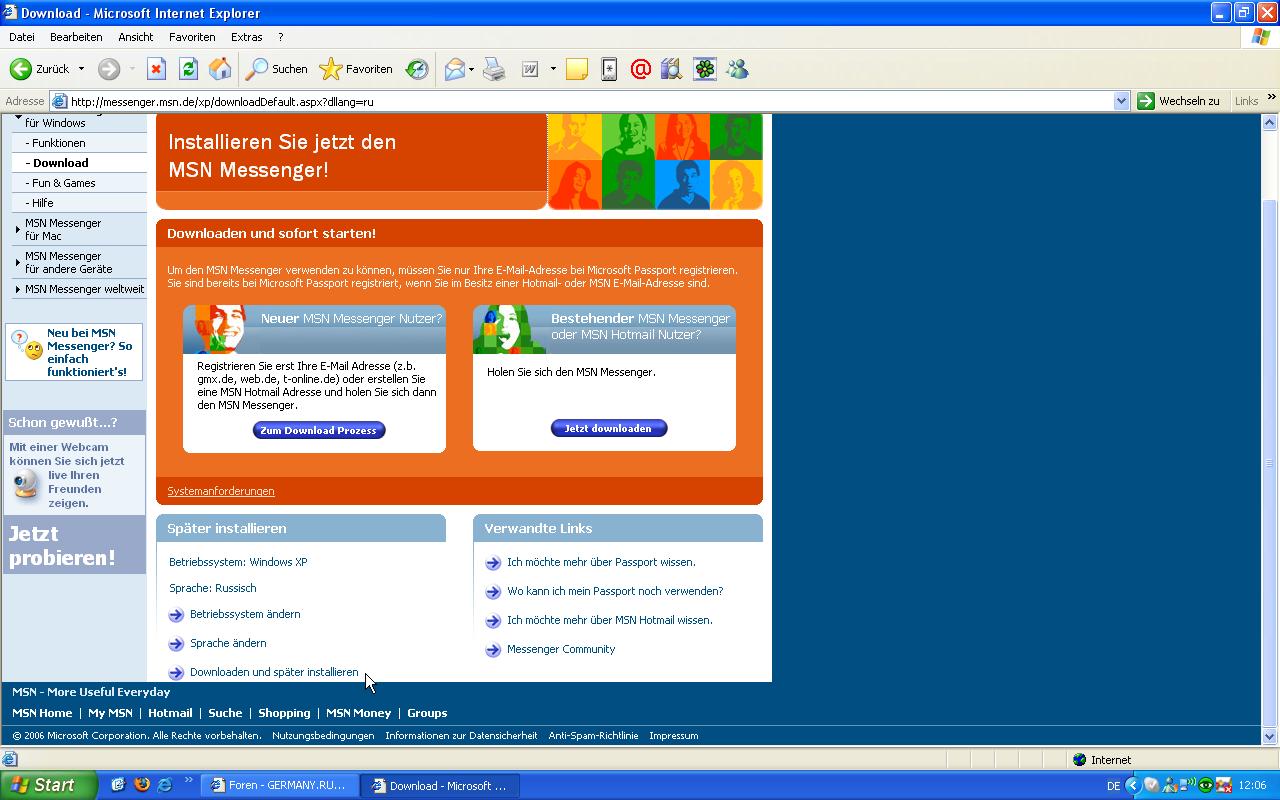Open the Favoriten star panel
The height and width of the screenshot is (800, 1280).
[356, 69]
